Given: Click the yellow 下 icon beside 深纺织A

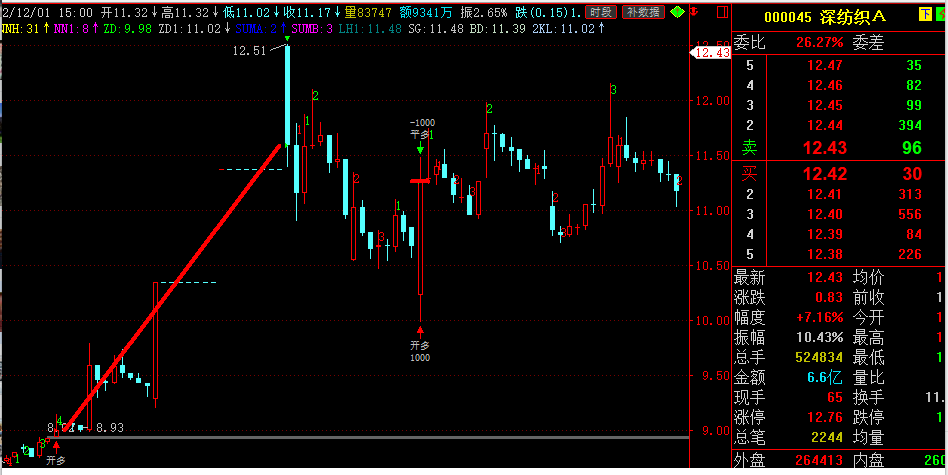Looking at the screenshot, I should pyautogui.click(x=925, y=15).
